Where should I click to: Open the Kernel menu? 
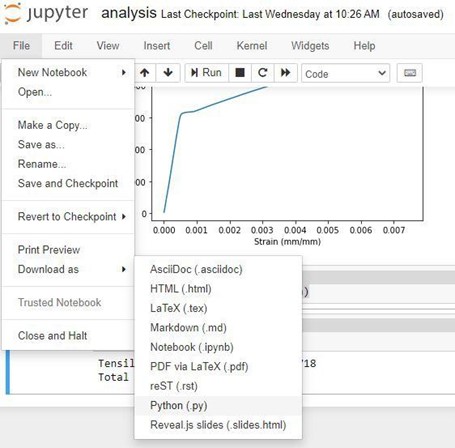[x=252, y=46]
